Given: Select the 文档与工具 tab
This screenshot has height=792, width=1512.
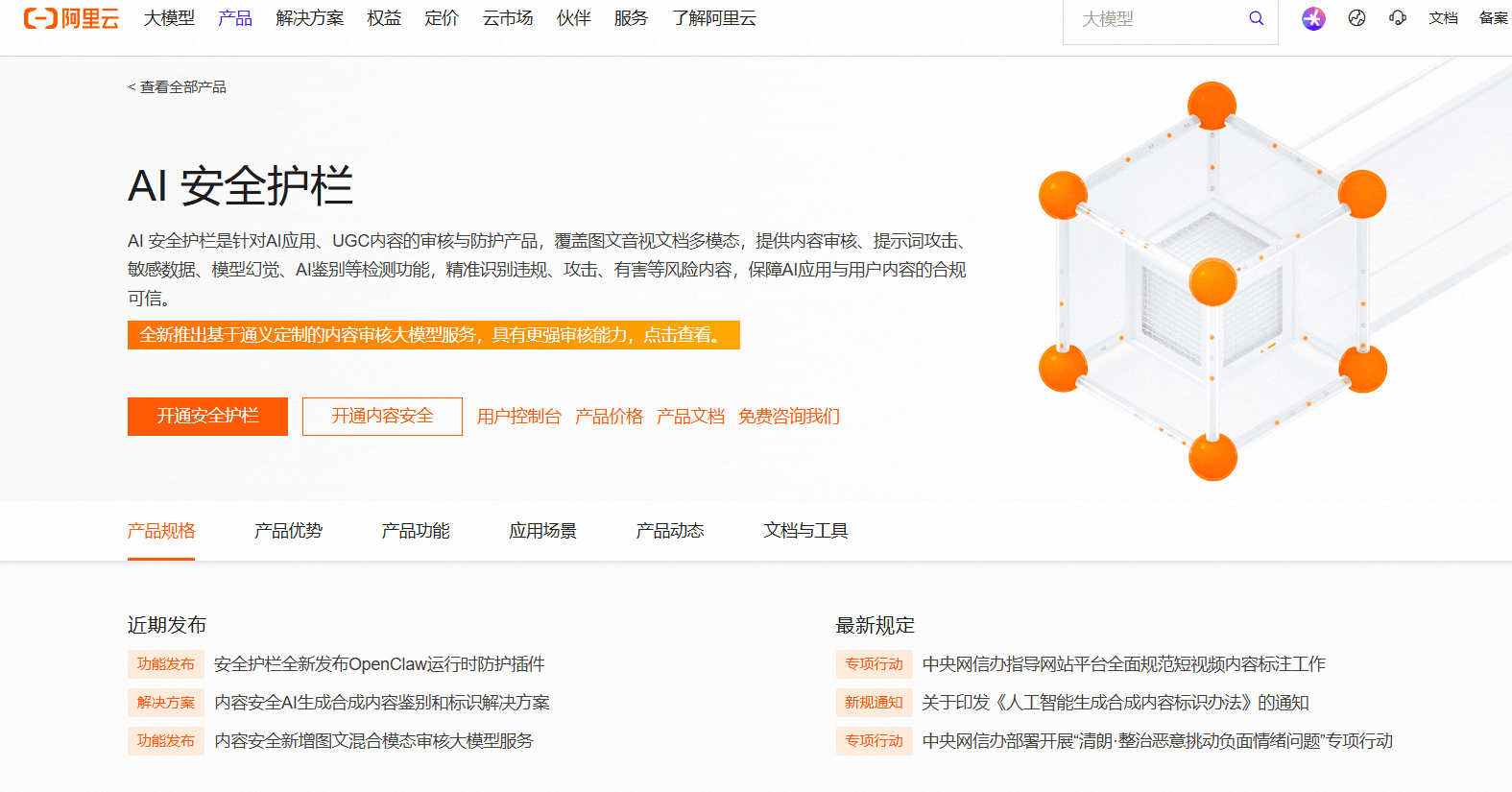Looking at the screenshot, I should pyautogui.click(x=805, y=531).
